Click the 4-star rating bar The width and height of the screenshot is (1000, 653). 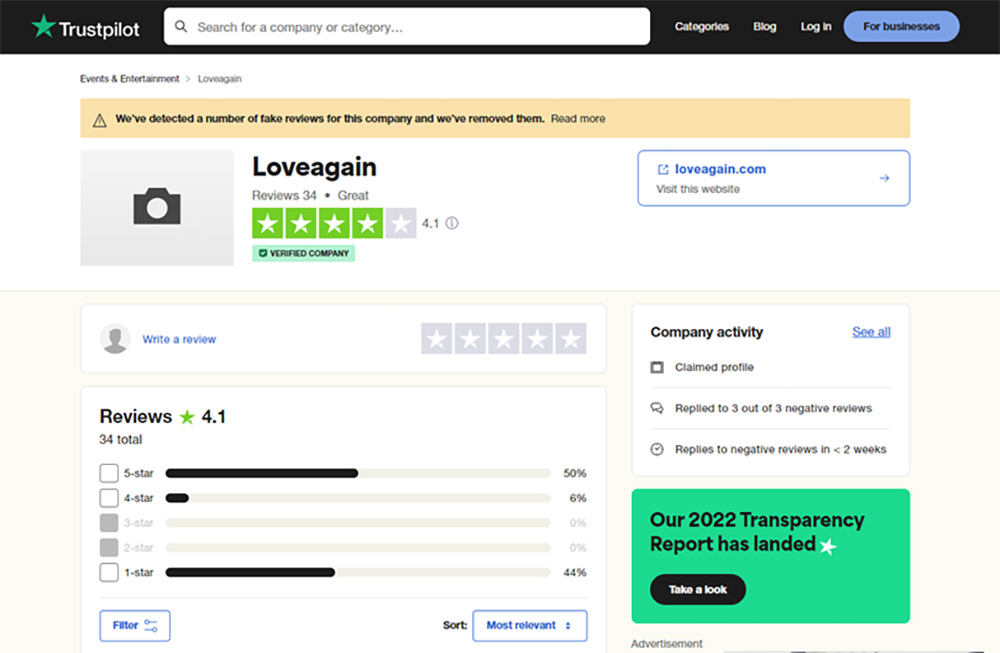(358, 498)
